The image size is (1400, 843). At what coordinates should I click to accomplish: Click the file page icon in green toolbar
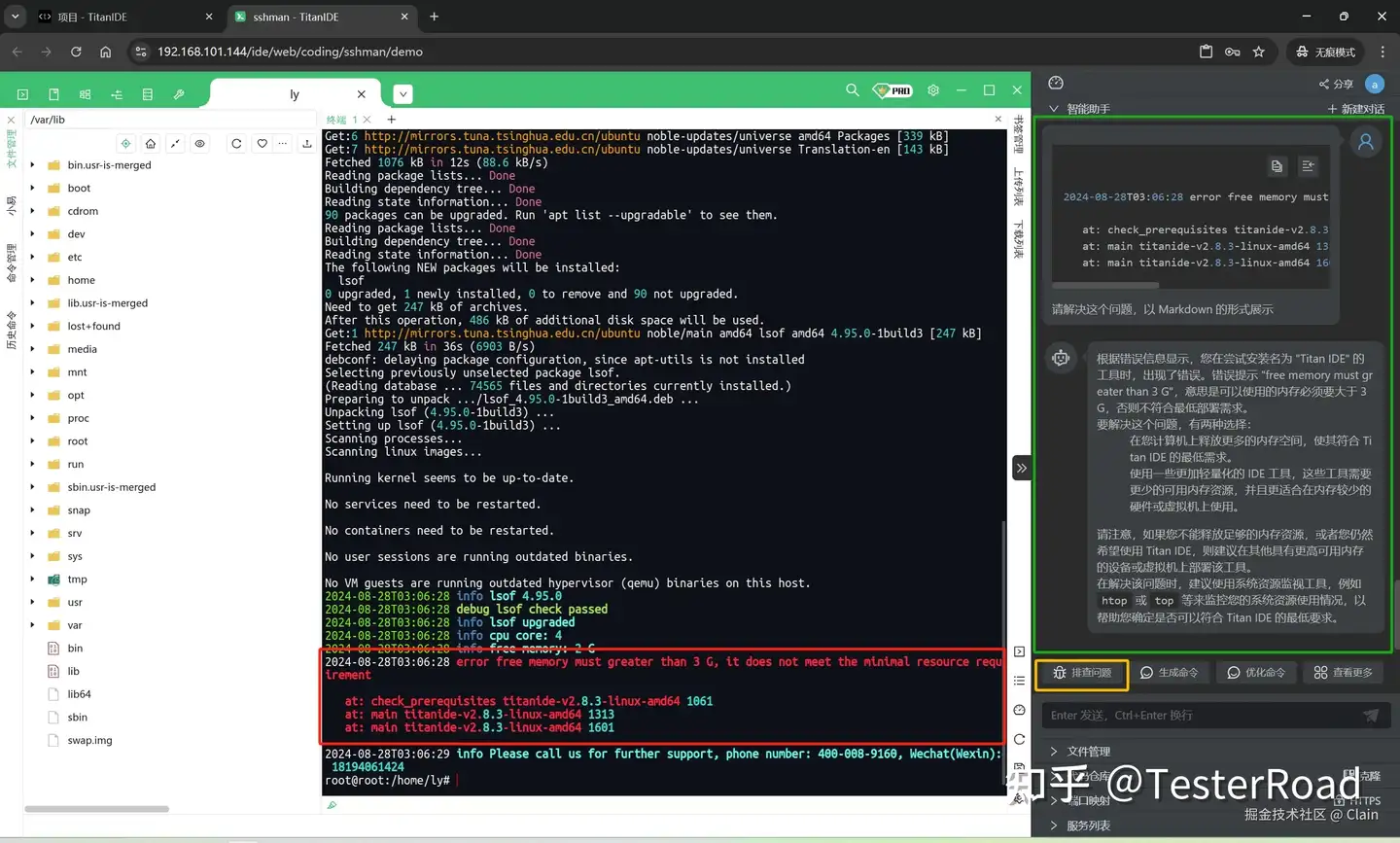pos(53,94)
